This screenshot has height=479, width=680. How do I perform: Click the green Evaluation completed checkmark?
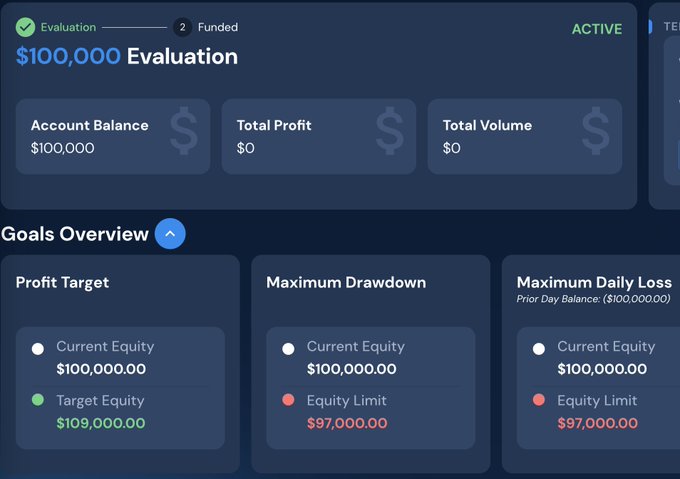click(26, 27)
